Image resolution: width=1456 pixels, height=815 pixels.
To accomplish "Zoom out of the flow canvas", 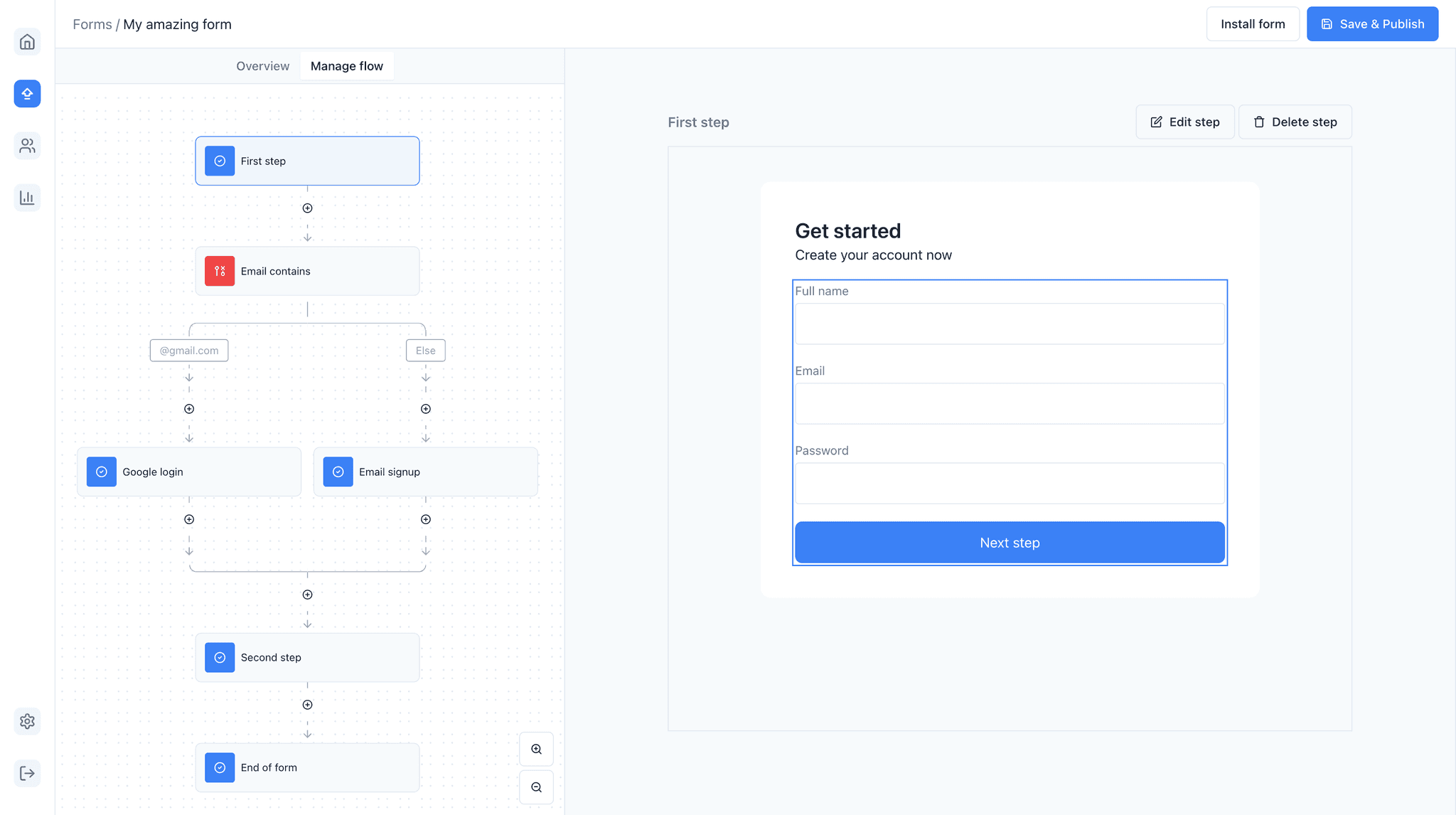I will (x=536, y=787).
